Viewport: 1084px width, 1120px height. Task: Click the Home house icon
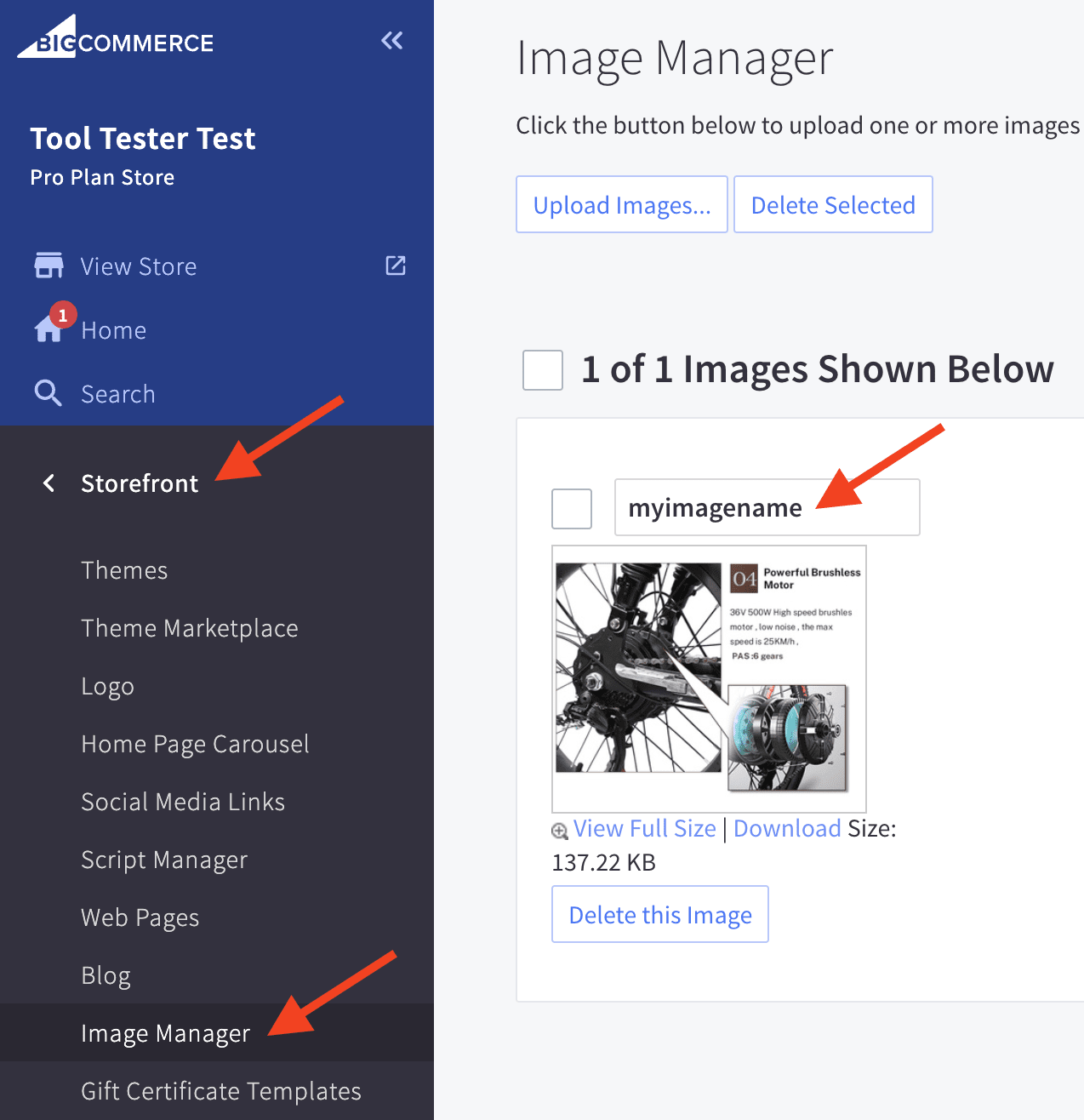click(48, 330)
